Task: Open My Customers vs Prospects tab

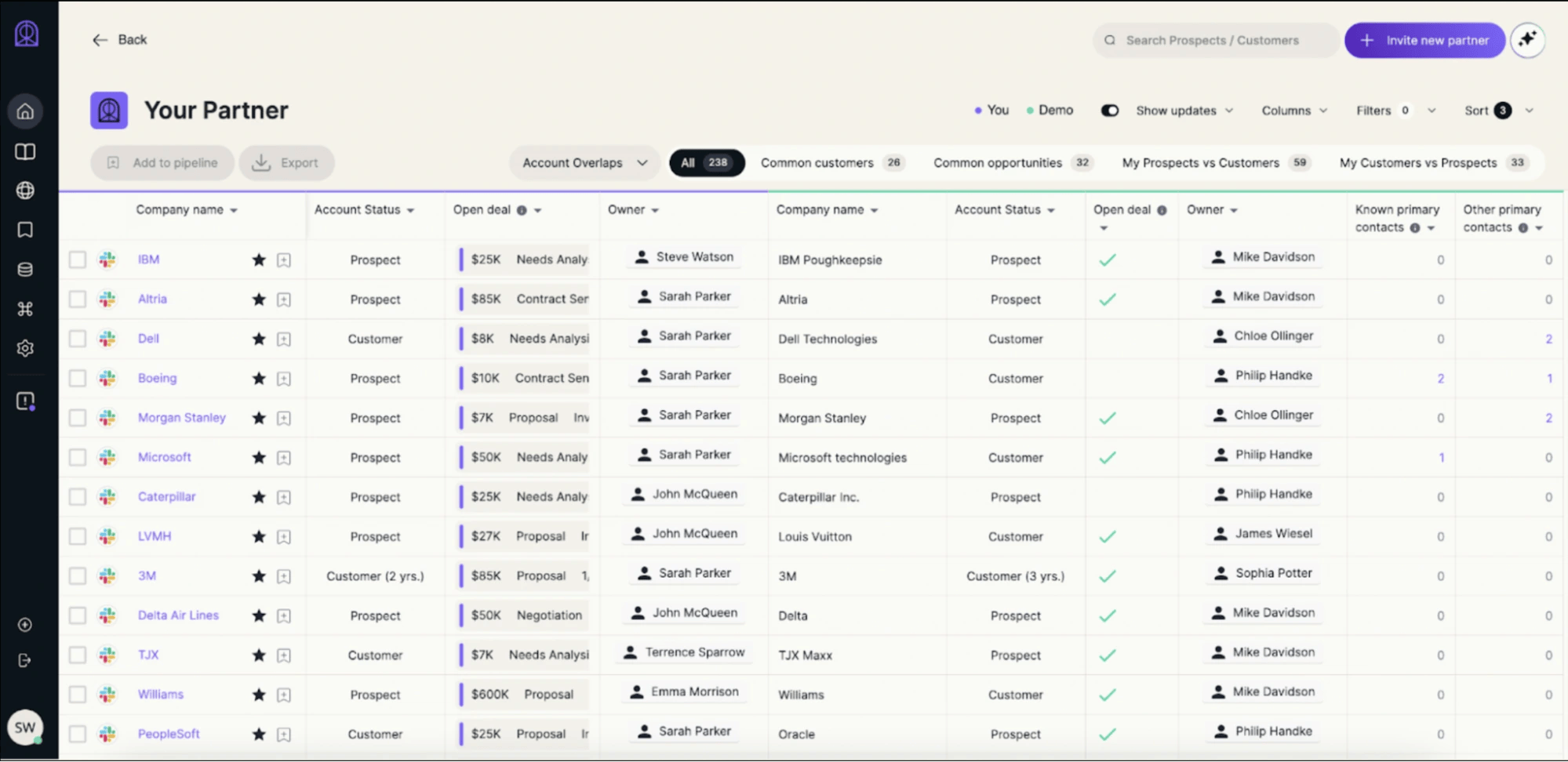Action: (1434, 163)
